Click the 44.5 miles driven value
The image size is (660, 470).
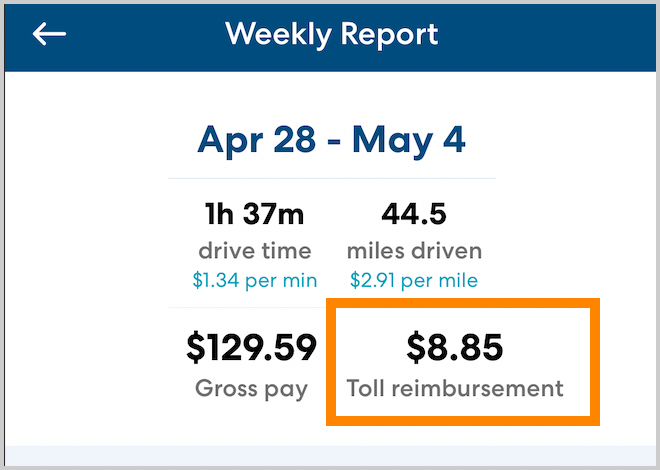415,214
